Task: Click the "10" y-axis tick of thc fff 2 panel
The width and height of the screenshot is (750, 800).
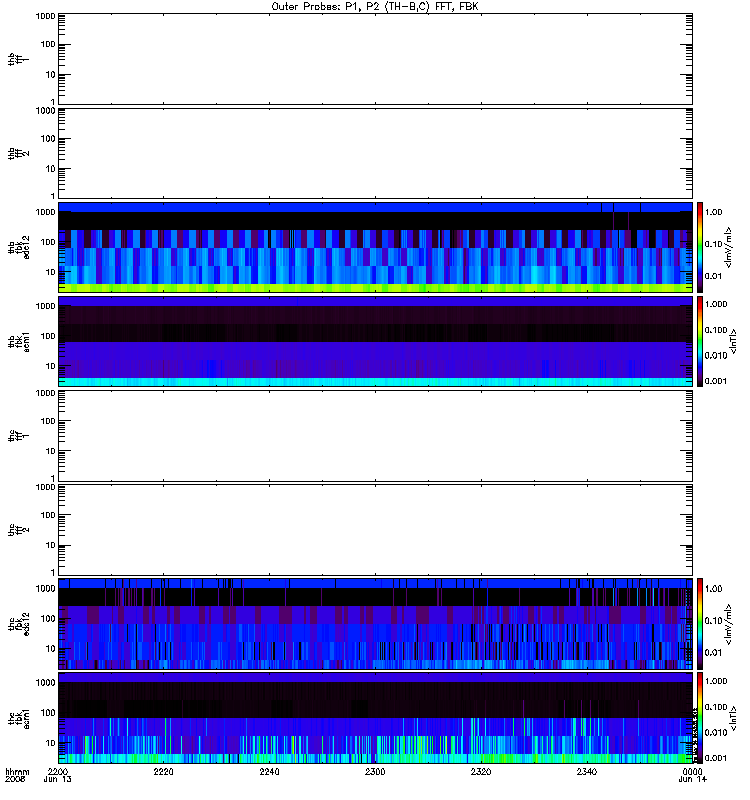Action: coord(51,545)
